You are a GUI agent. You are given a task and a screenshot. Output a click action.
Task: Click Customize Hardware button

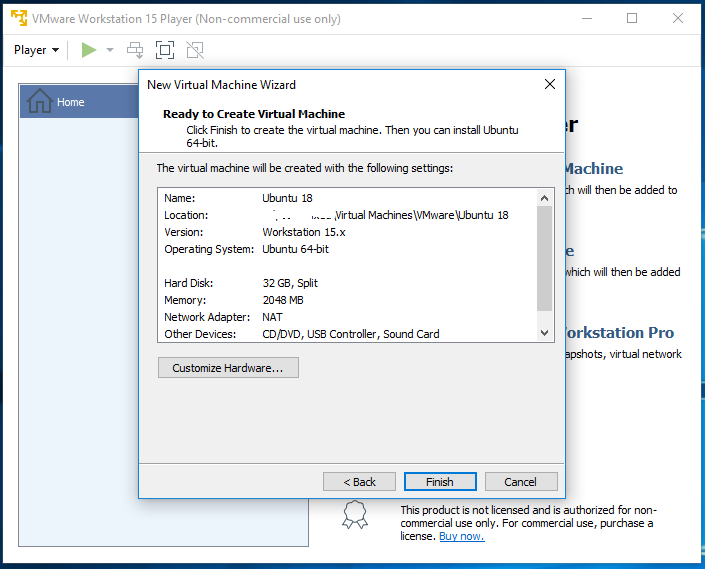coord(228,368)
